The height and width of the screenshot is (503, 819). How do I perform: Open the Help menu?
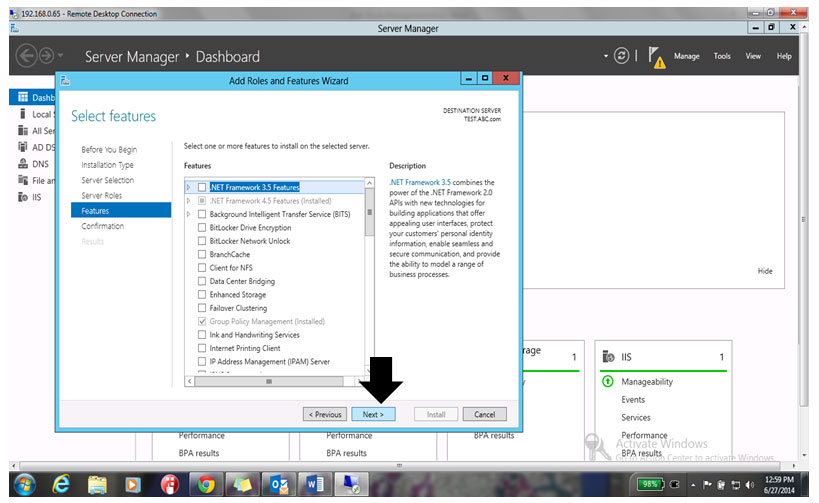click(783, 56)
